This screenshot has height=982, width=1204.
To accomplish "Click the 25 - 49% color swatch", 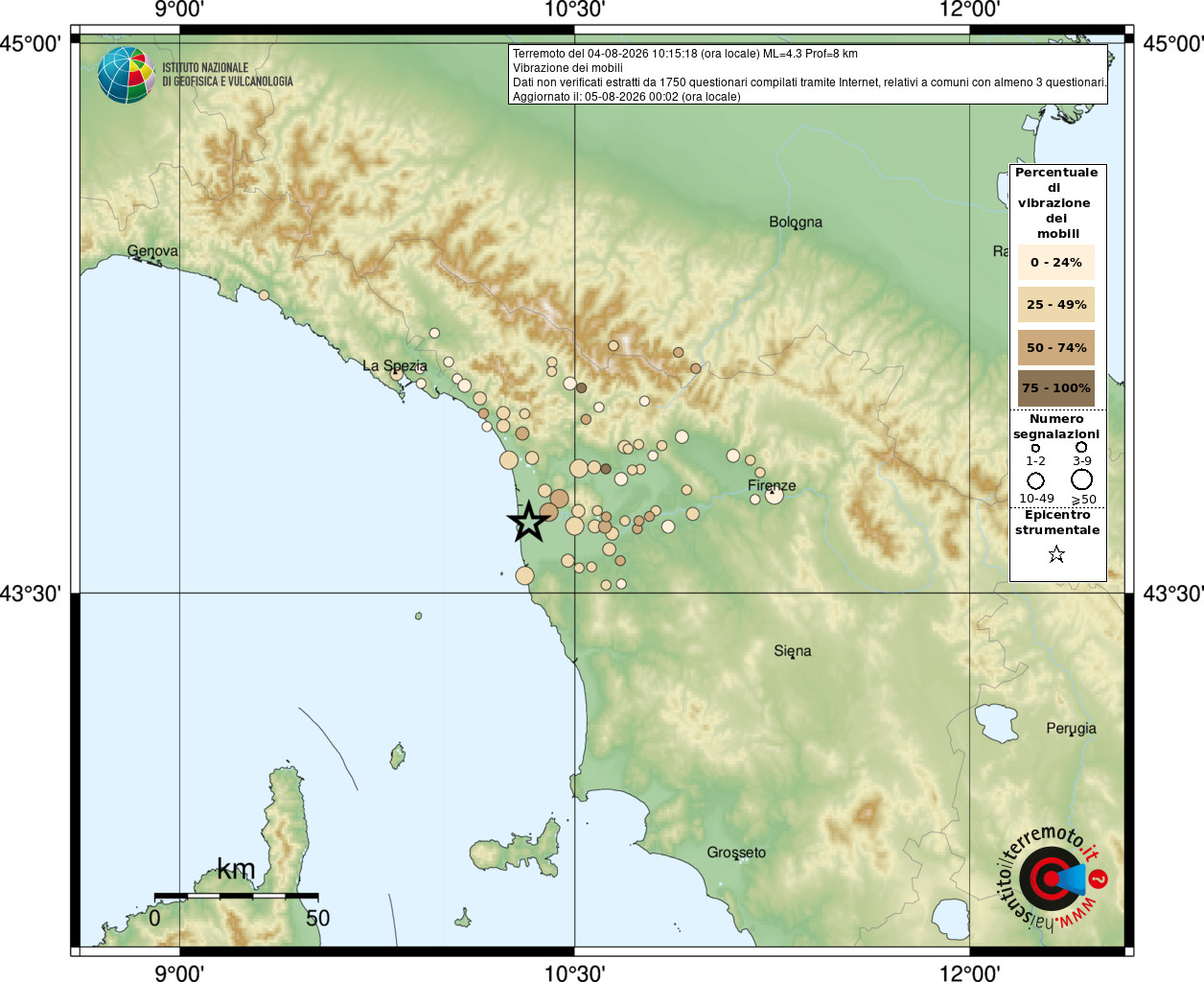I will point(1056,304).
